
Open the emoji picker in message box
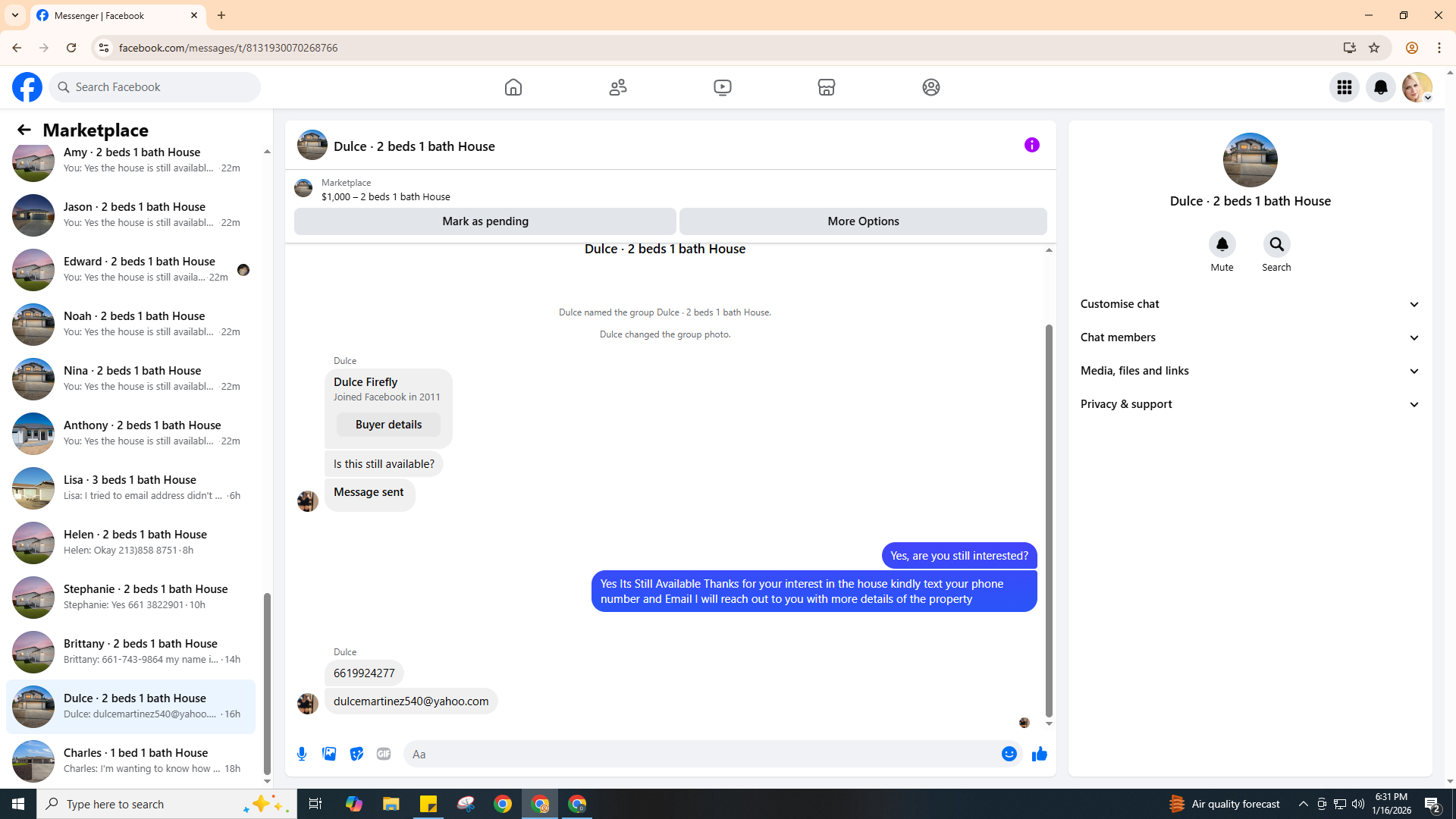tap(1009, 754)
